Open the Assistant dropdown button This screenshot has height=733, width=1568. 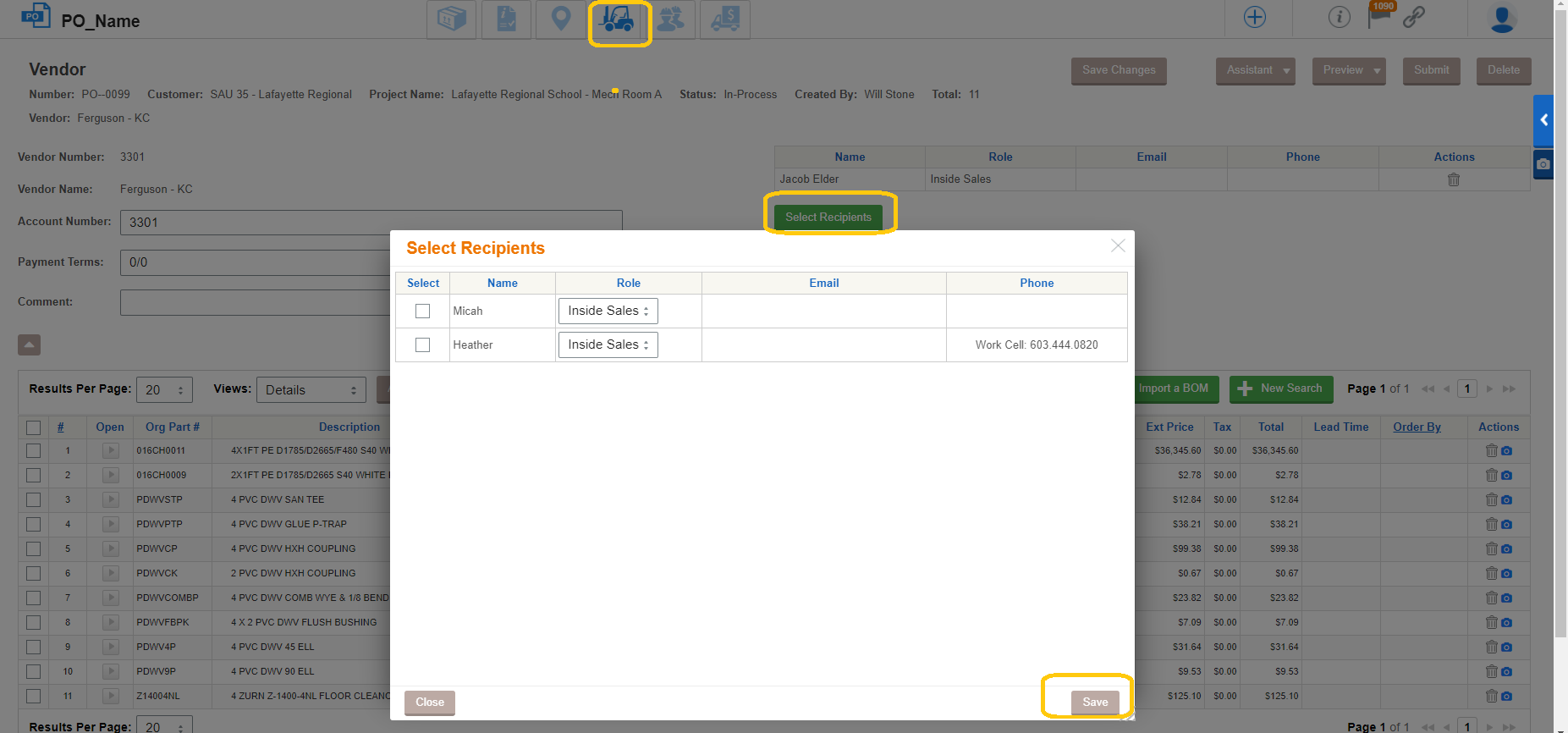point(1256,70)
